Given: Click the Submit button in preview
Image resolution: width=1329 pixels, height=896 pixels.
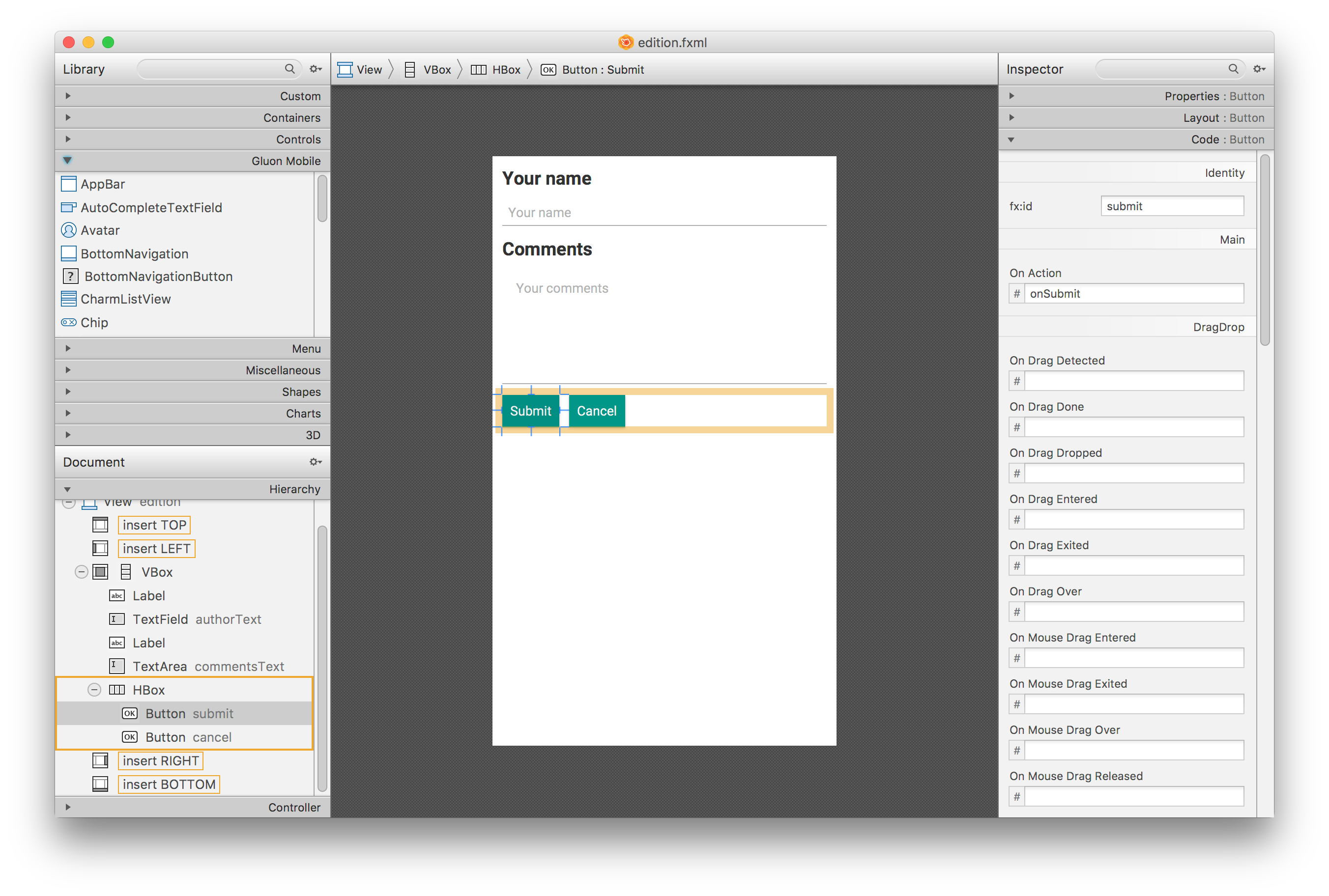Looking at the screenshot, I should (530, 411).
